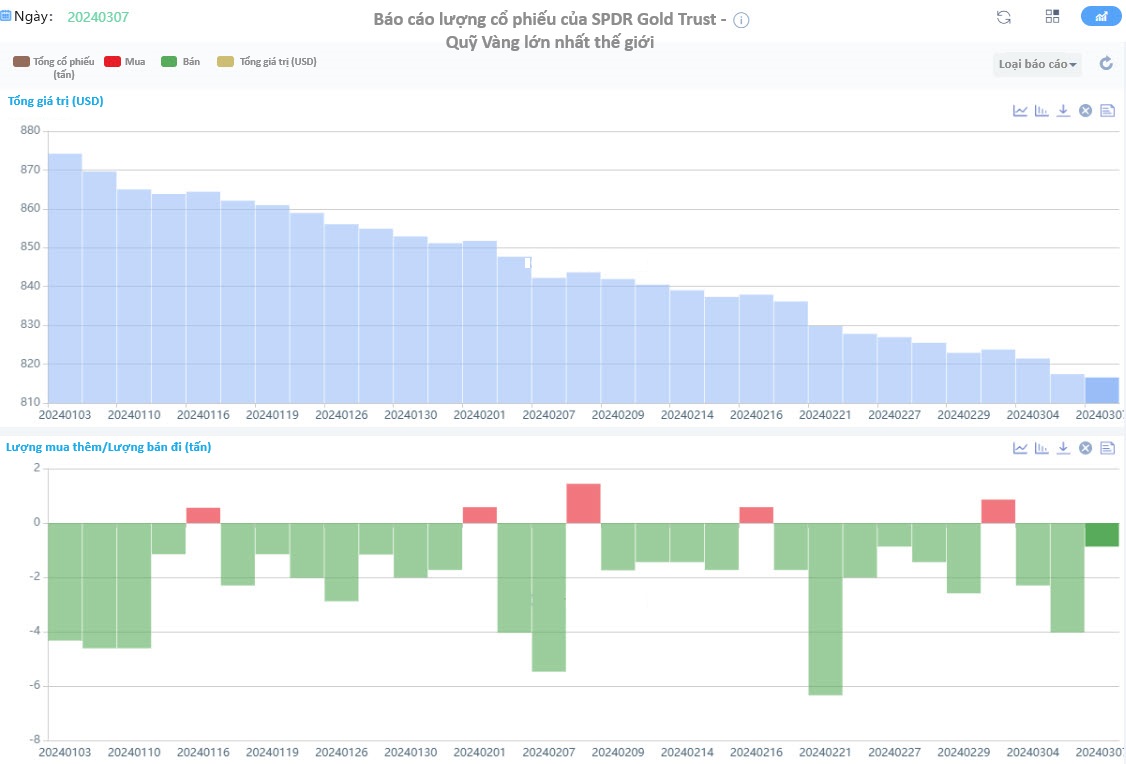Click the deepest green sell bar at 20240221
This screenshot has width=1126, height=764.
[825, 609]
